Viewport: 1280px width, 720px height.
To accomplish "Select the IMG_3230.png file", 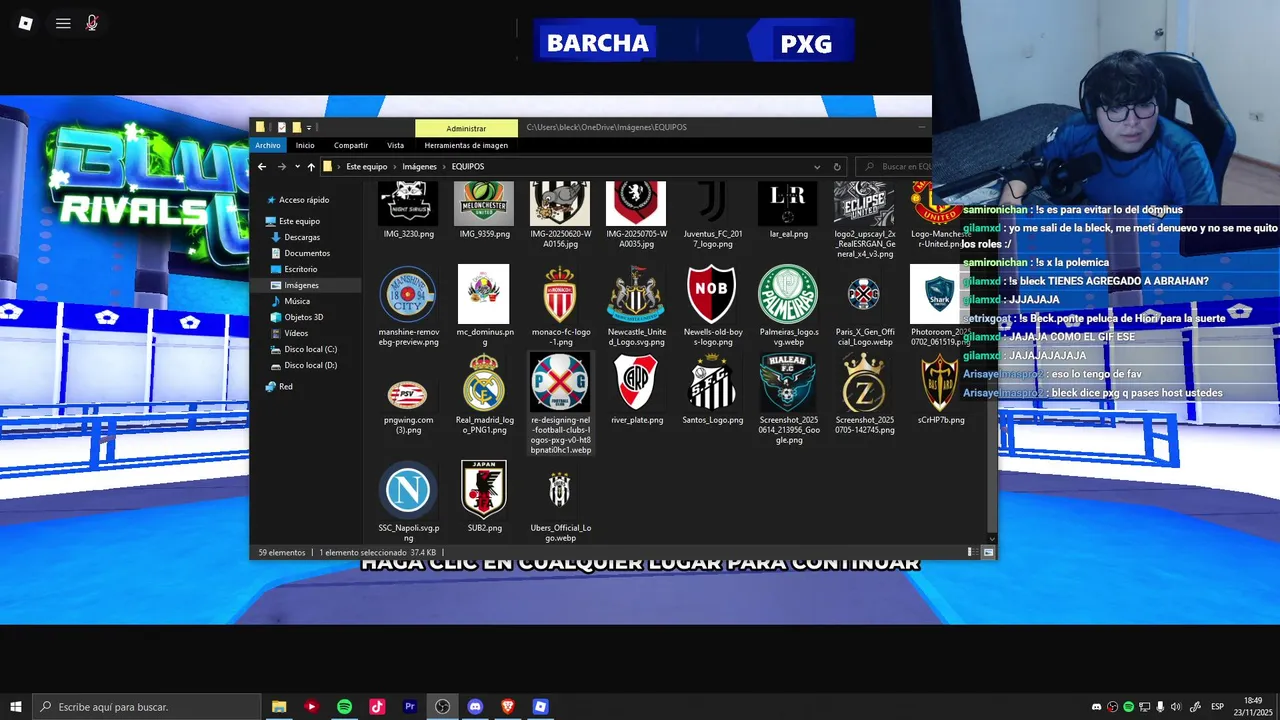I will click(x=408, y=211).
